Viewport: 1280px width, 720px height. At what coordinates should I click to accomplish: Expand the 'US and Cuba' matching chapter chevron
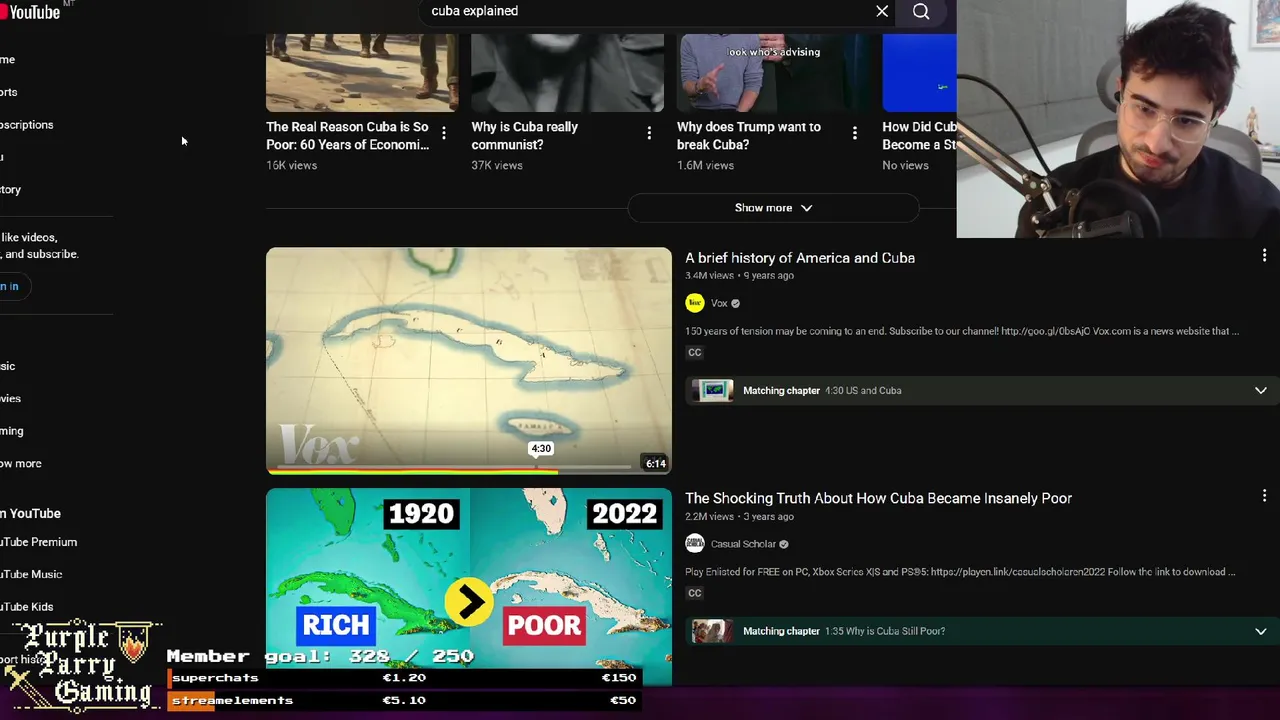[1260, 391]
